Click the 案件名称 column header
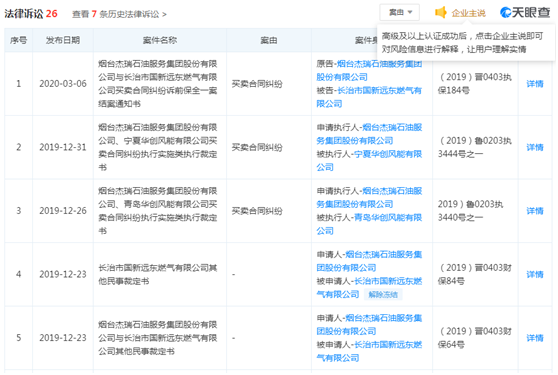 160,40
